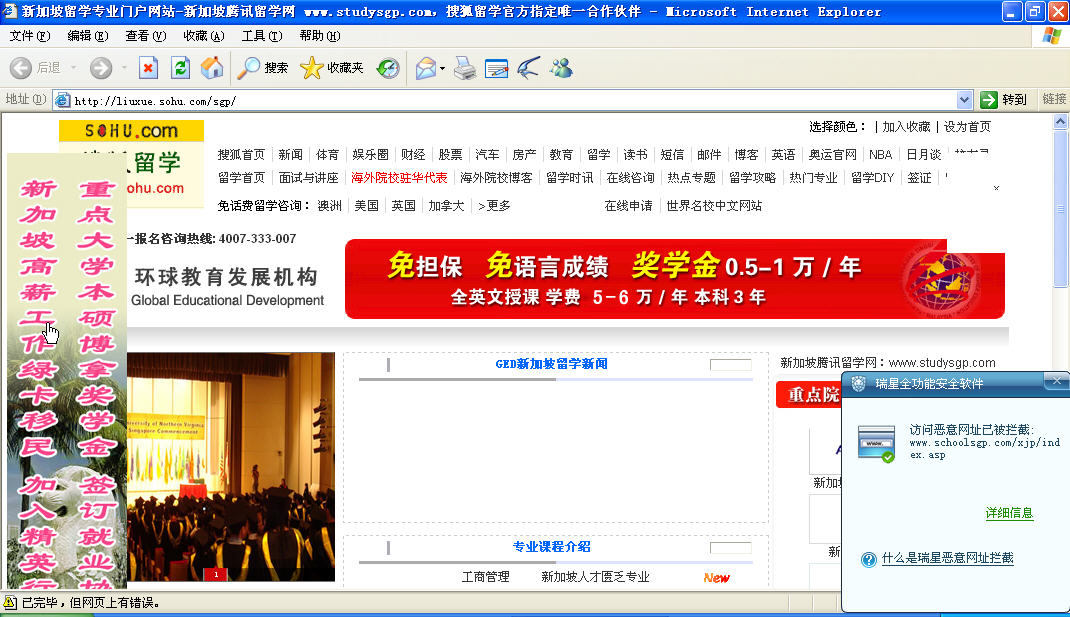1070x617 pixels.
Task: Open the 新加坡人才匮乏专业 link
Action: tap(595, 577)
